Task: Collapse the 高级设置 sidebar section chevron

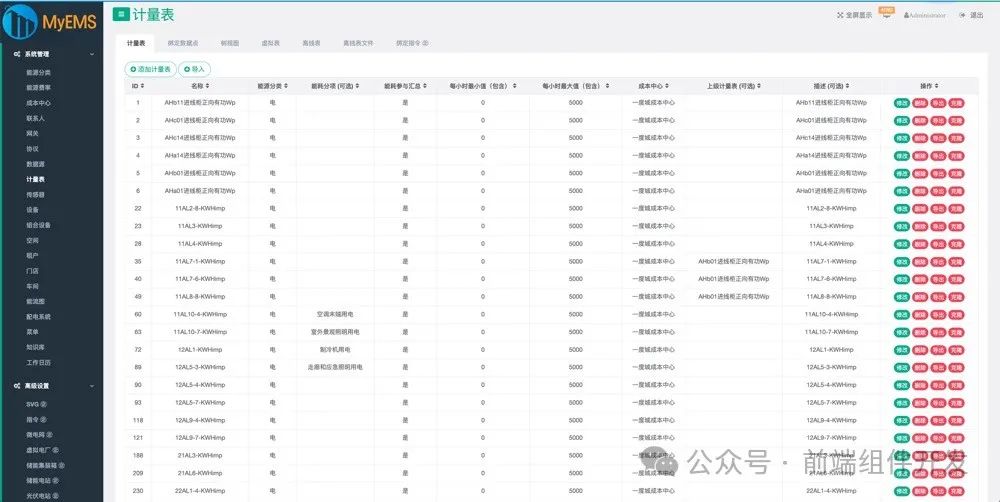Action: pyautogui.click(x=92, y=386)
